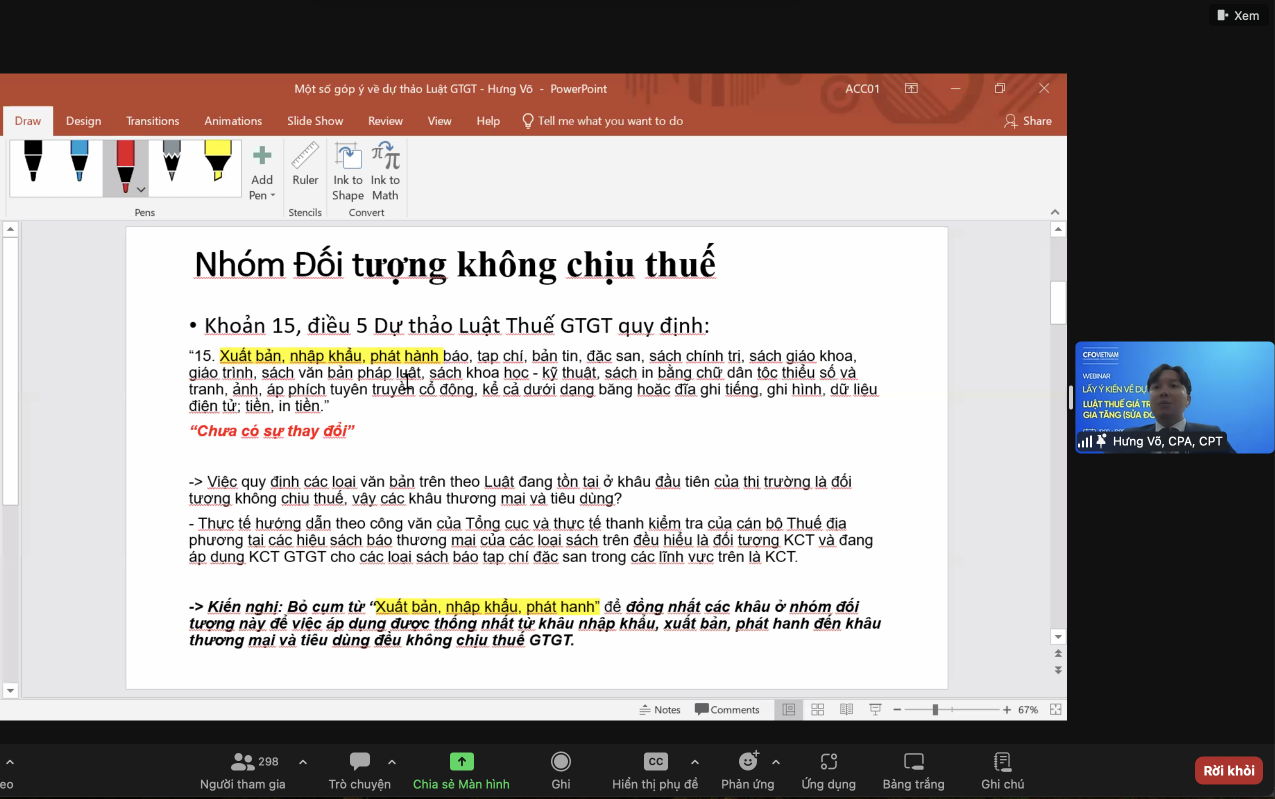Image resolution: width=1275 pixels, height=799 pixels.
Task: Switch to Reading View icon
Action: [x=846, y=710]
